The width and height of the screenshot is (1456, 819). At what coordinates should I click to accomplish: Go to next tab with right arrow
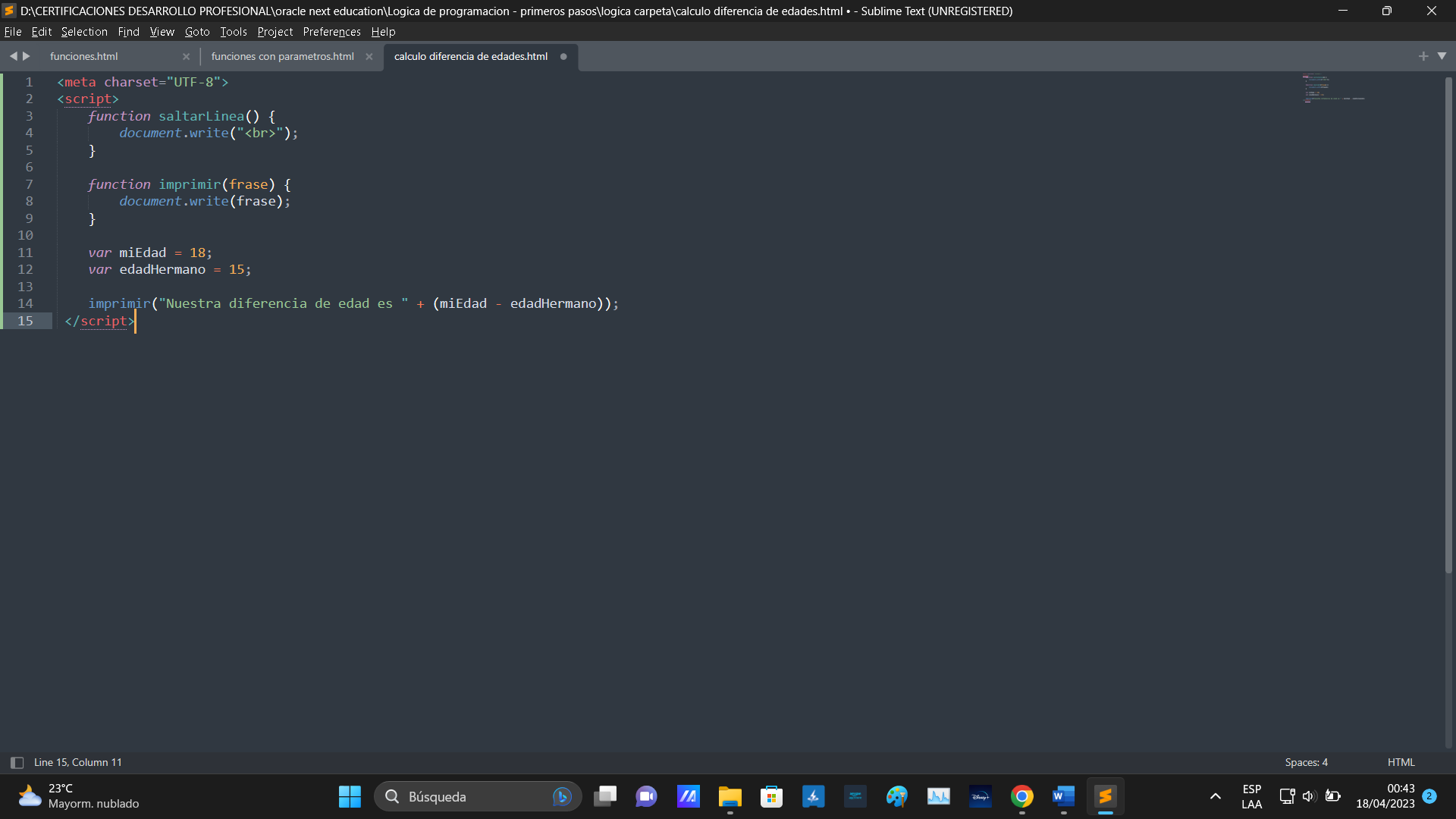[27, 56]
